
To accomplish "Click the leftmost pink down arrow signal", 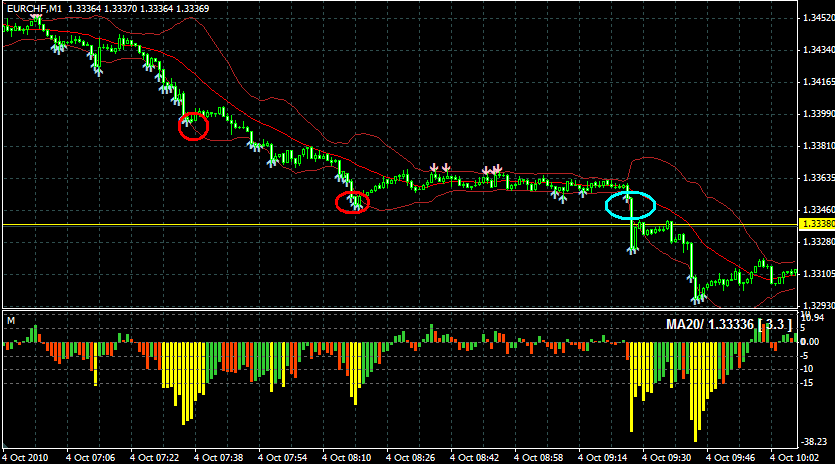I will pos(434,168).
